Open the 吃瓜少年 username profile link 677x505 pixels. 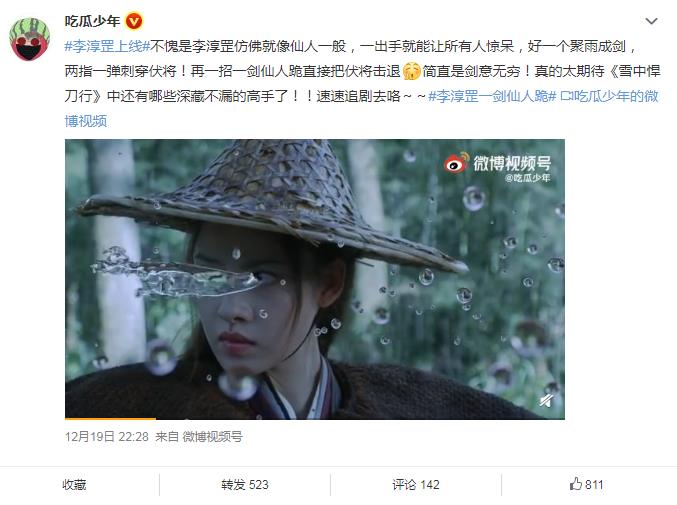pos(92,21)
